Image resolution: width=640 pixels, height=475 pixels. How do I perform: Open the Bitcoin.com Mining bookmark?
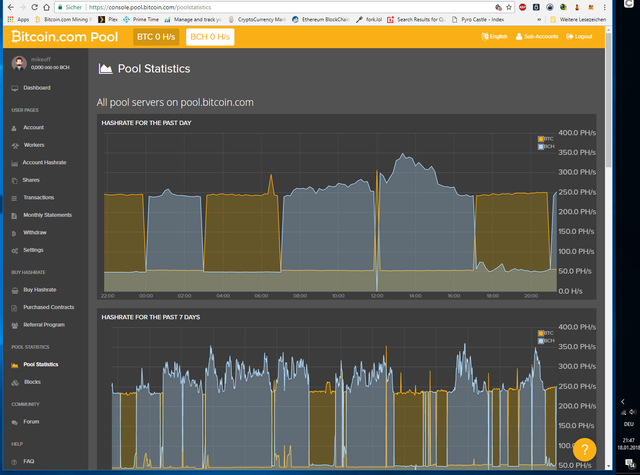63,19
